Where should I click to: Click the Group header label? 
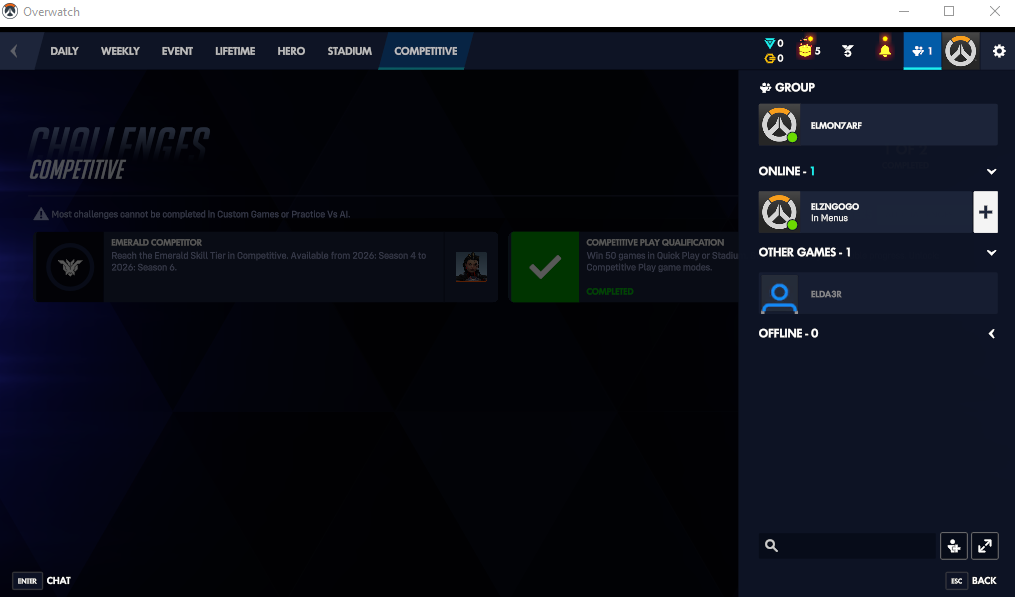point(787,87)
